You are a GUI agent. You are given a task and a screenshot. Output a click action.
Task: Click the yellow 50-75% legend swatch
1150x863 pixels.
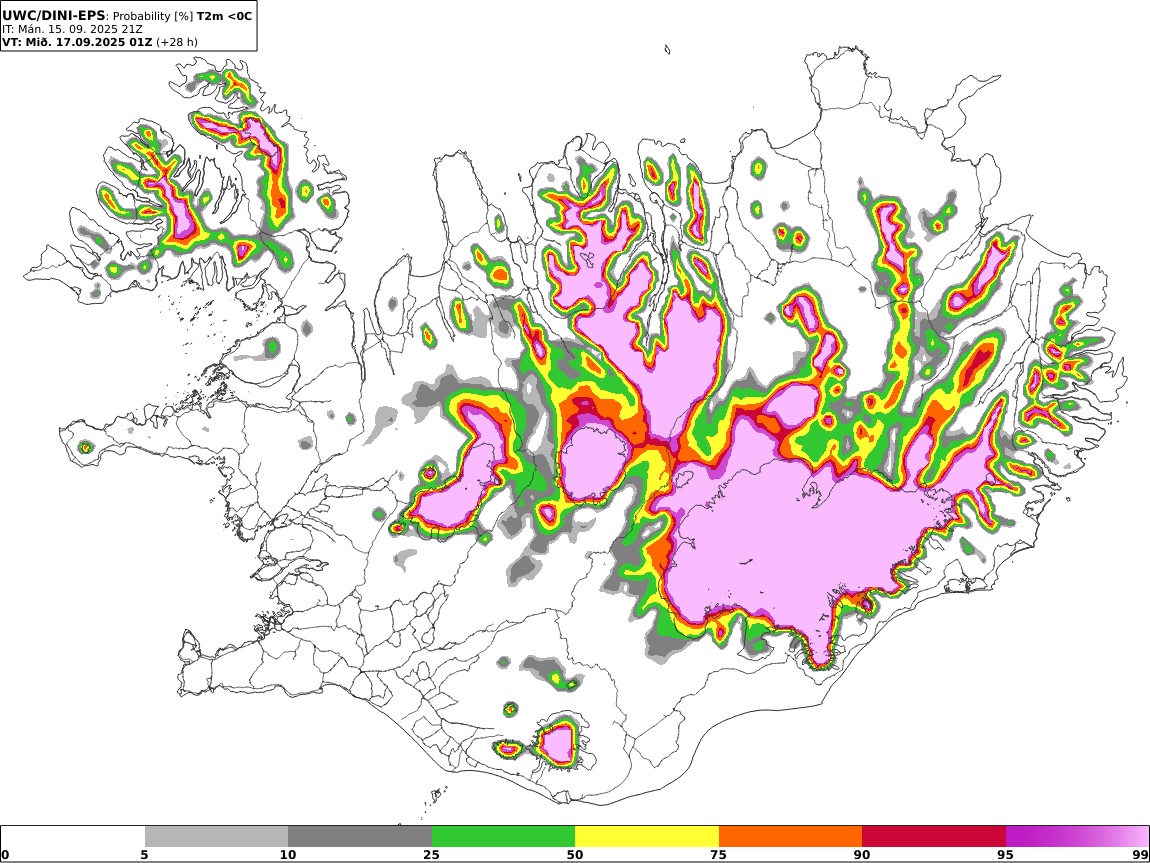pyautogui.click(x=647, y=836)
